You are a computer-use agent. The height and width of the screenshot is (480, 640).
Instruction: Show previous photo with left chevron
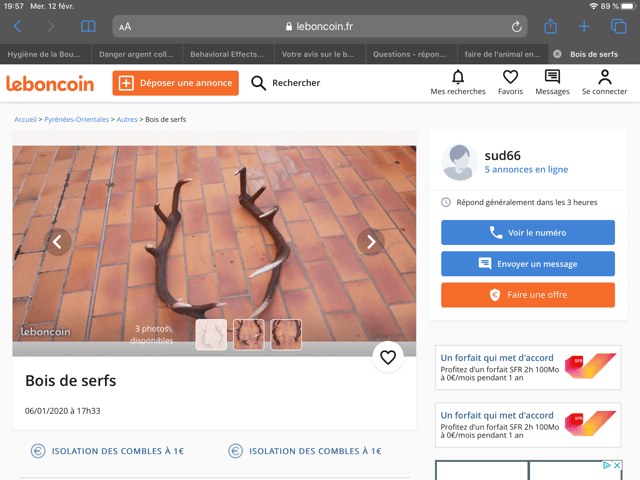click(58, 242)
